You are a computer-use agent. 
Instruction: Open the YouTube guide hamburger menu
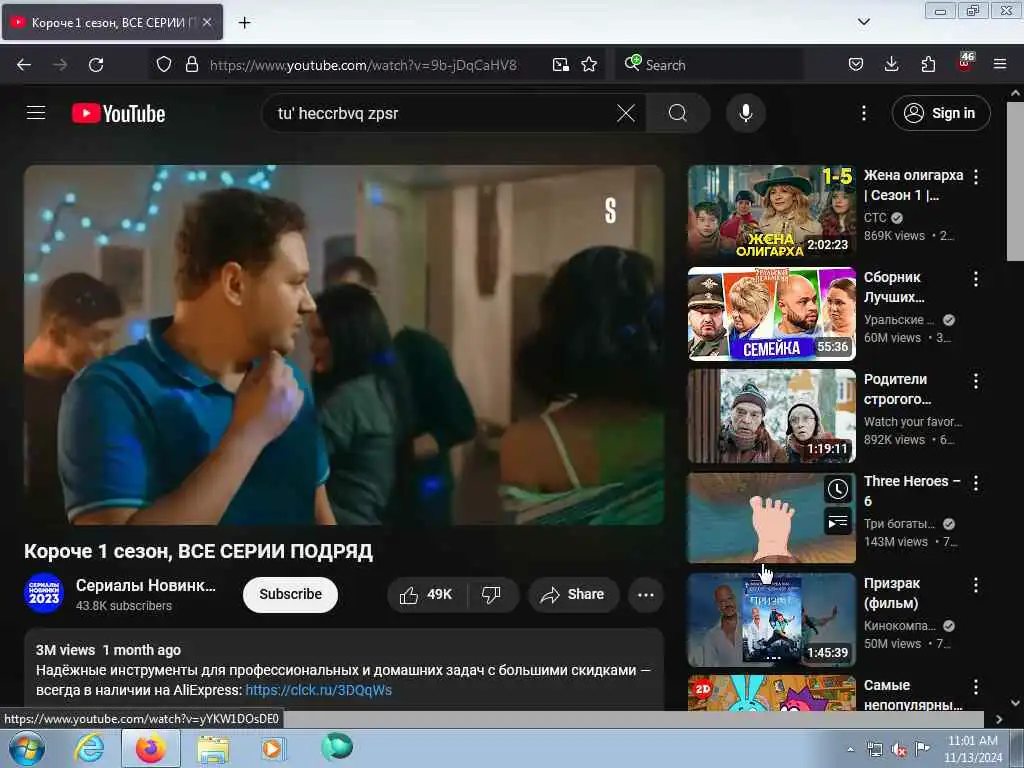pos(36,113)
